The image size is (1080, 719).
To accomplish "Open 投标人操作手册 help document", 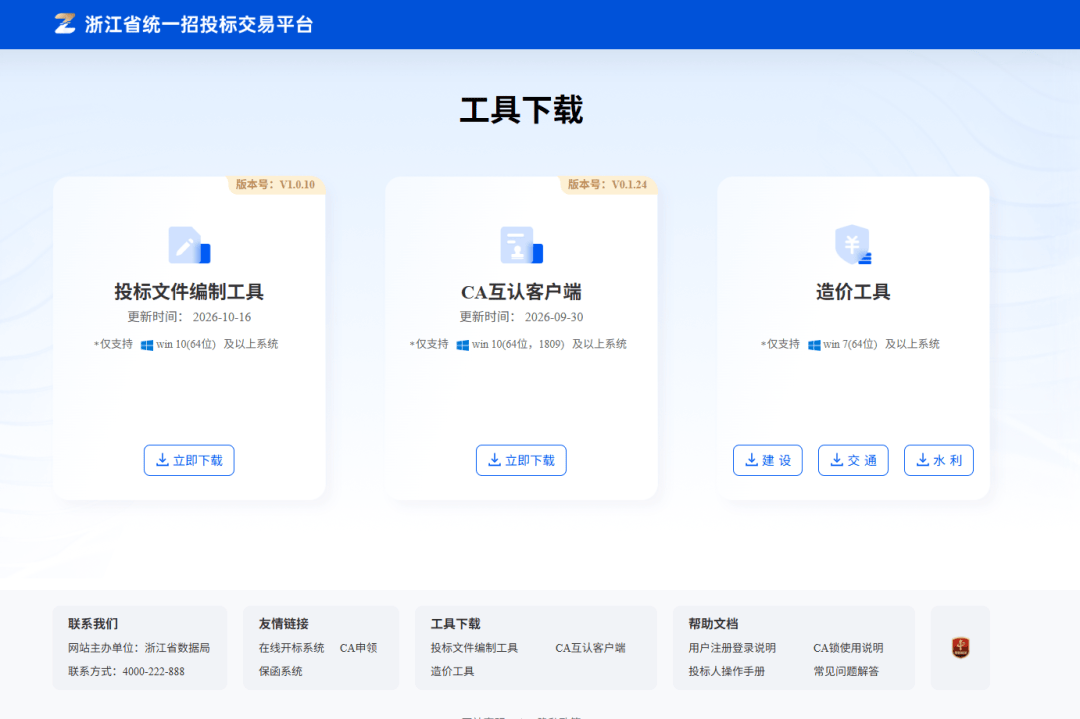I will click(727, 671).
